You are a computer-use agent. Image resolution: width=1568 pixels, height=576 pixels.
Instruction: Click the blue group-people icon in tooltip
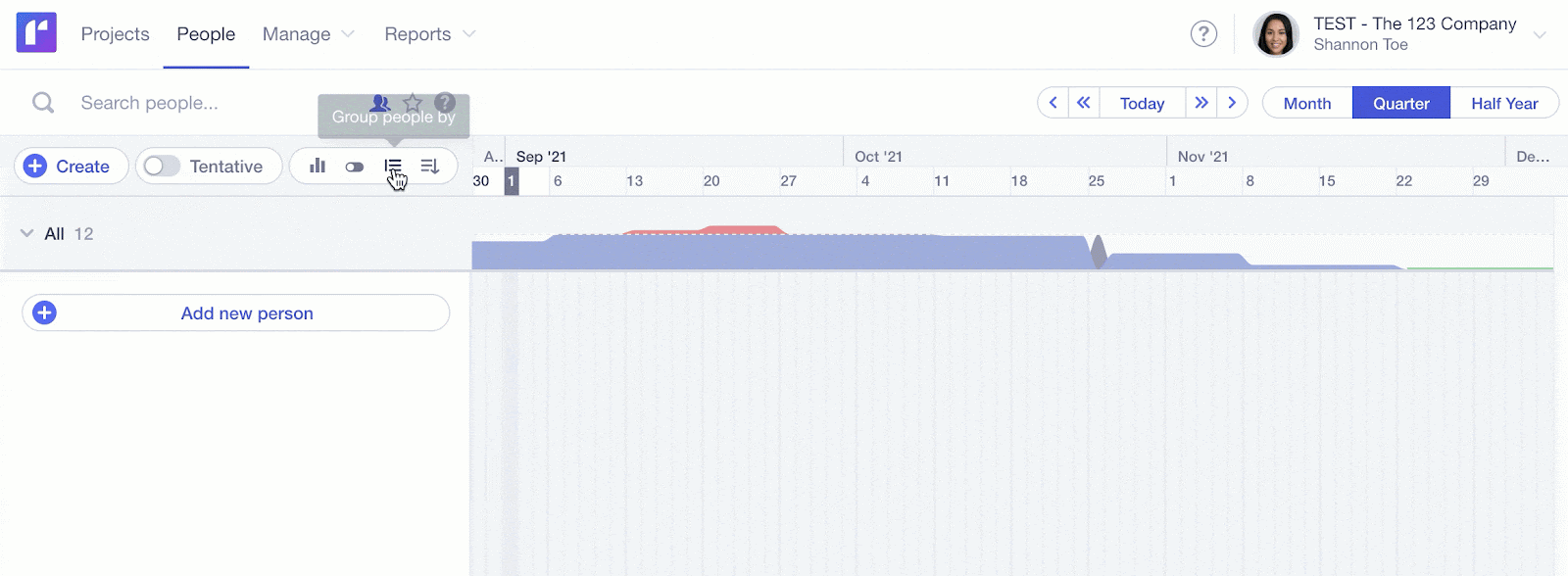point(379,102)
